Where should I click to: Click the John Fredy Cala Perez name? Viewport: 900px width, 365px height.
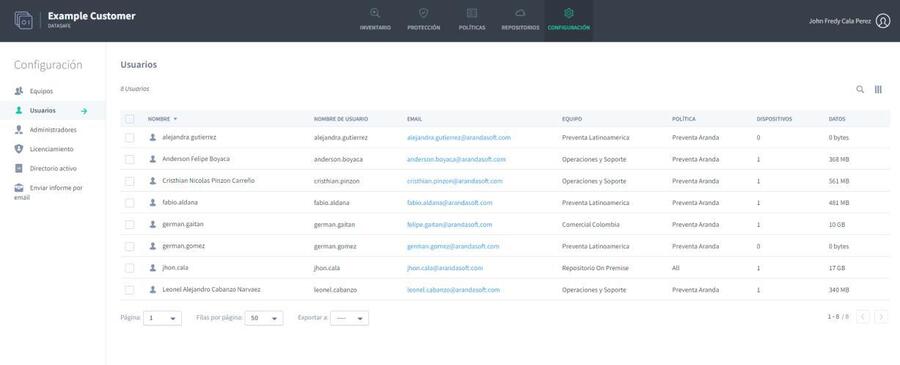[x=840, y=21]
